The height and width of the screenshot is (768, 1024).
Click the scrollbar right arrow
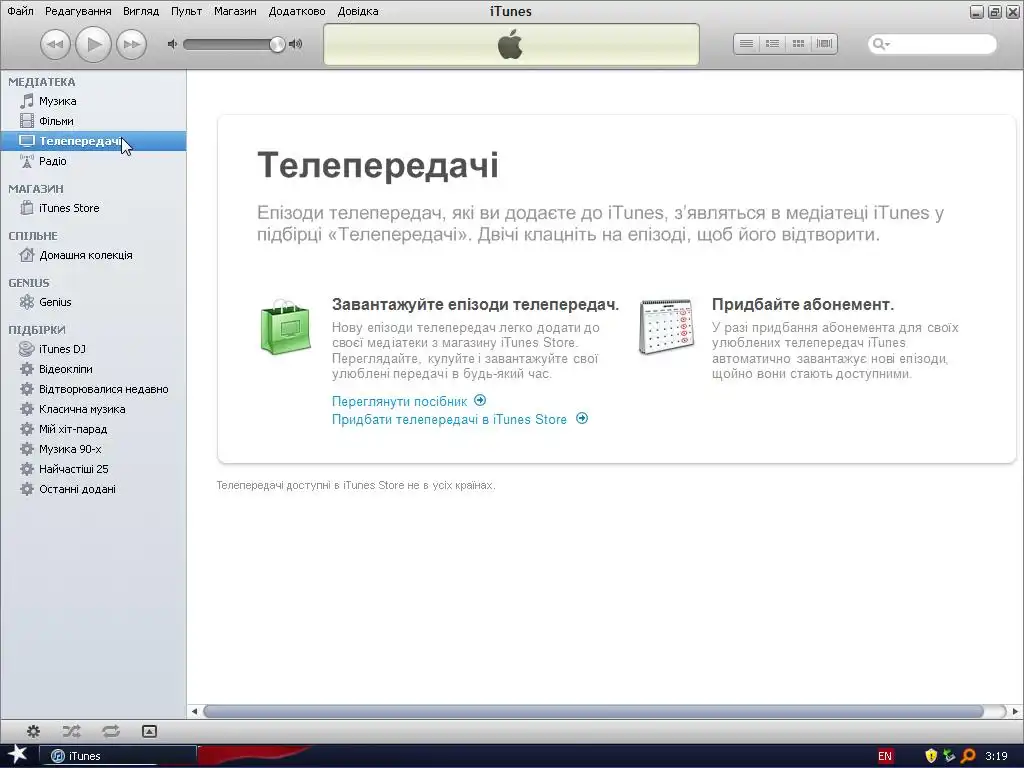(x=1015, y=711)
